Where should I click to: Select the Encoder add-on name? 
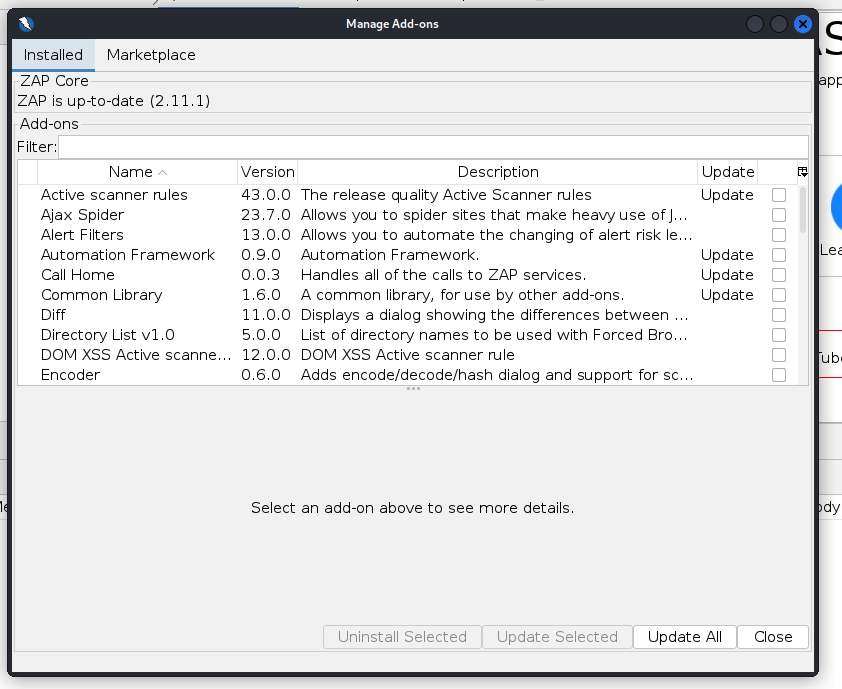[70, 375]
